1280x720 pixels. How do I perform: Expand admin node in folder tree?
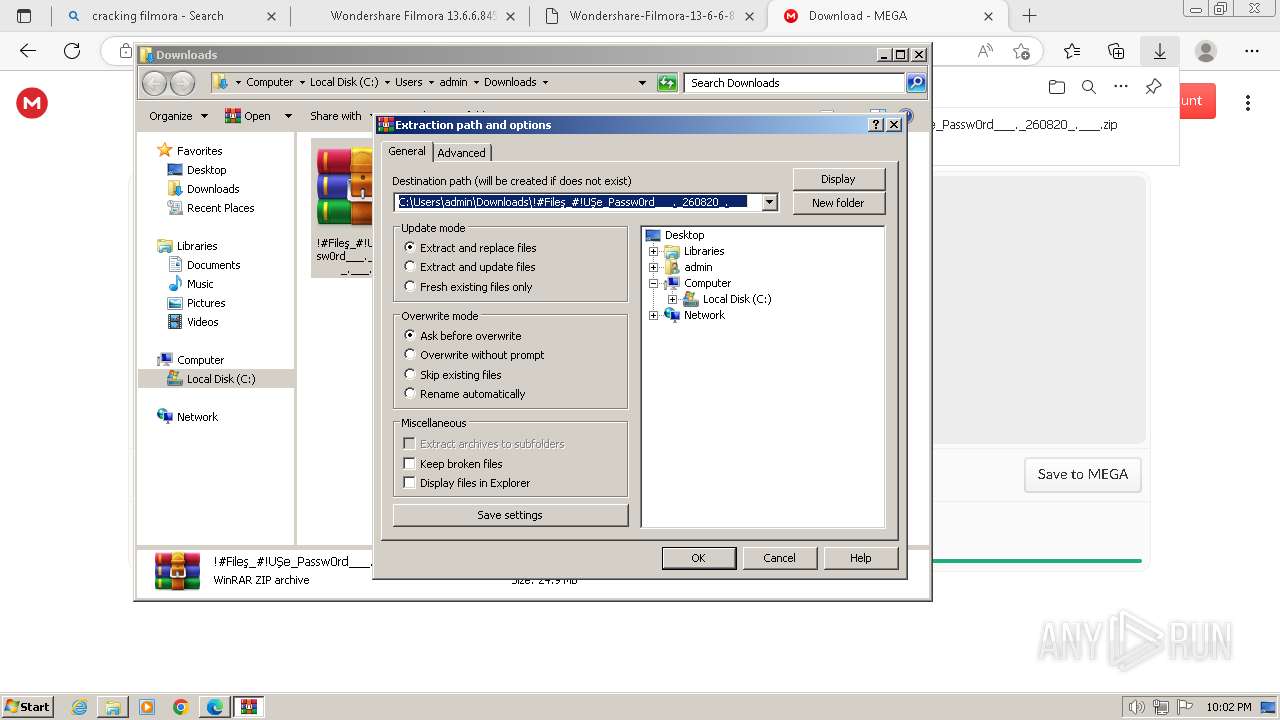click(x=654, y=267)
